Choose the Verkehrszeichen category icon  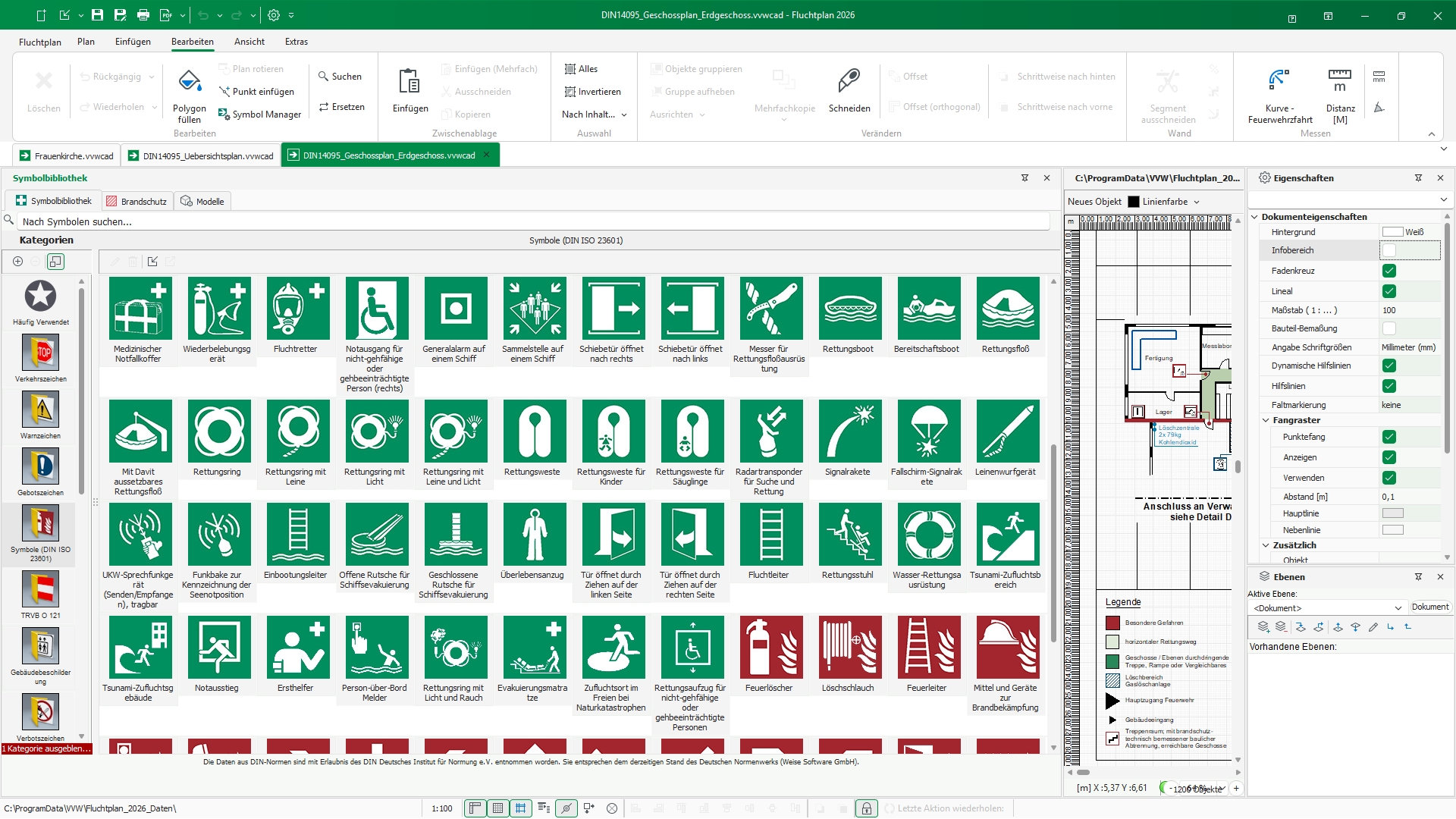(40, 353)
